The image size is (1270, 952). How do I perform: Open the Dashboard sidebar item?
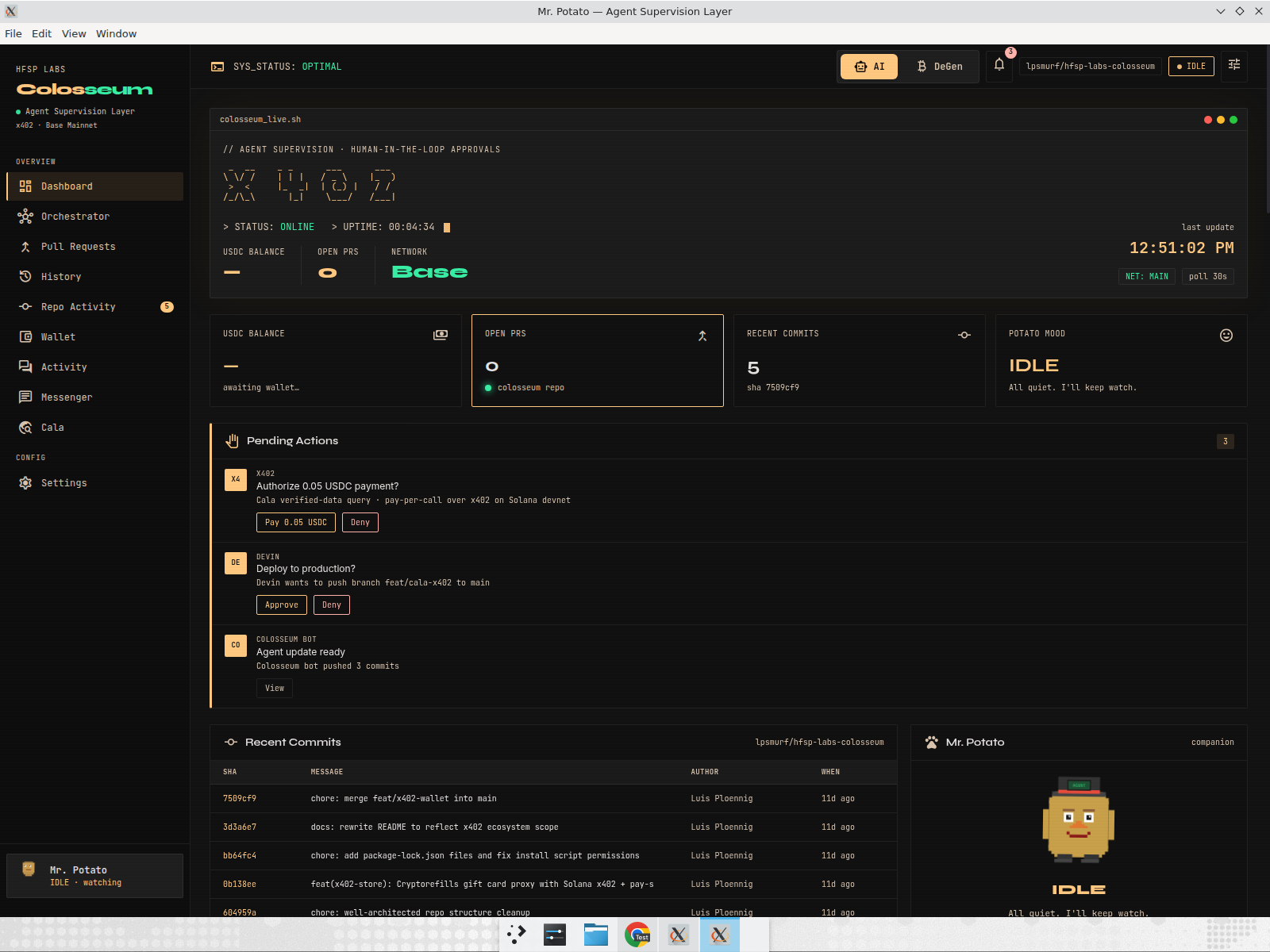[x=94, y=186]
